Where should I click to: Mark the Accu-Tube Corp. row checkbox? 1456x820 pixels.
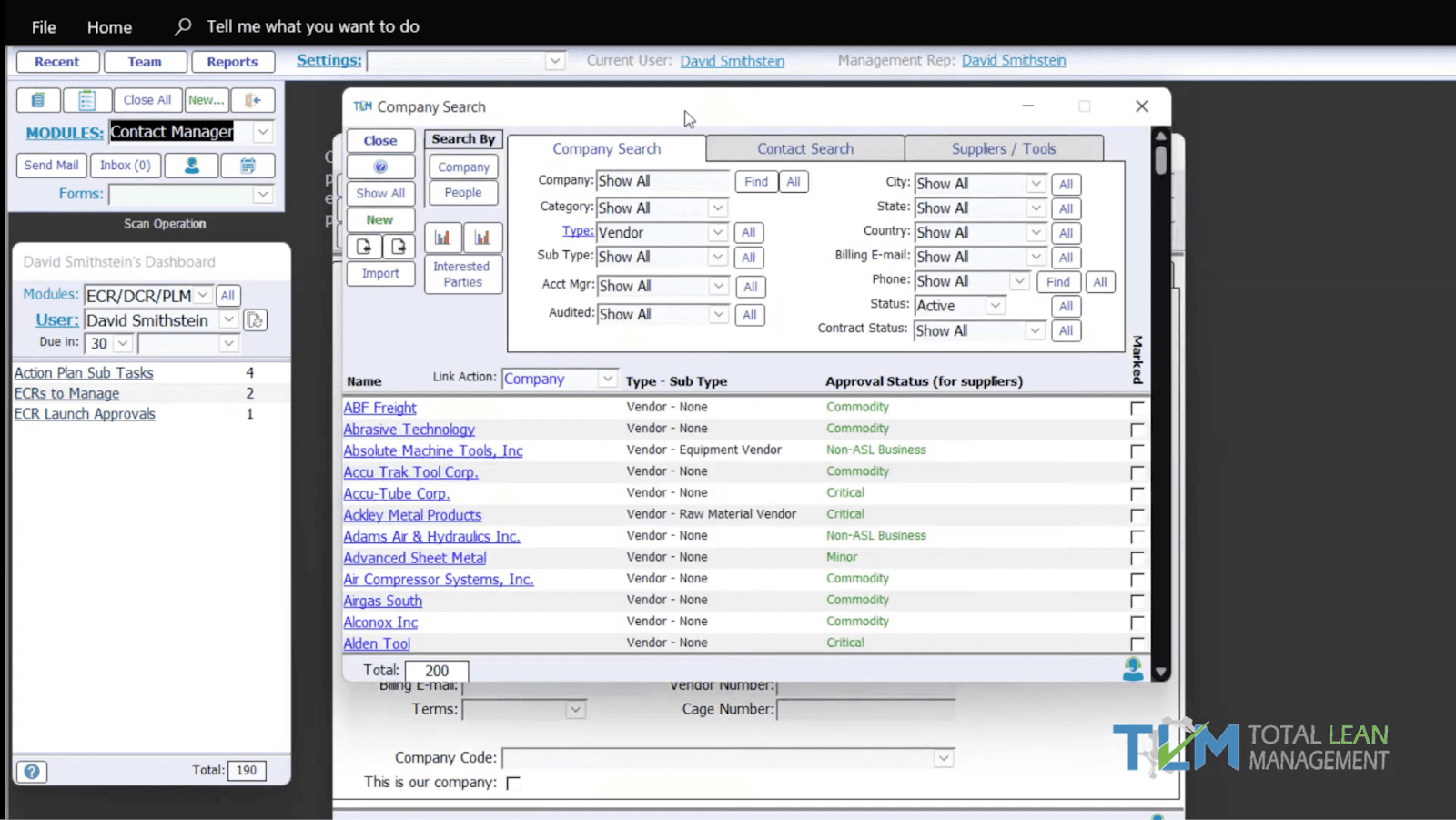coord(1137,494)
